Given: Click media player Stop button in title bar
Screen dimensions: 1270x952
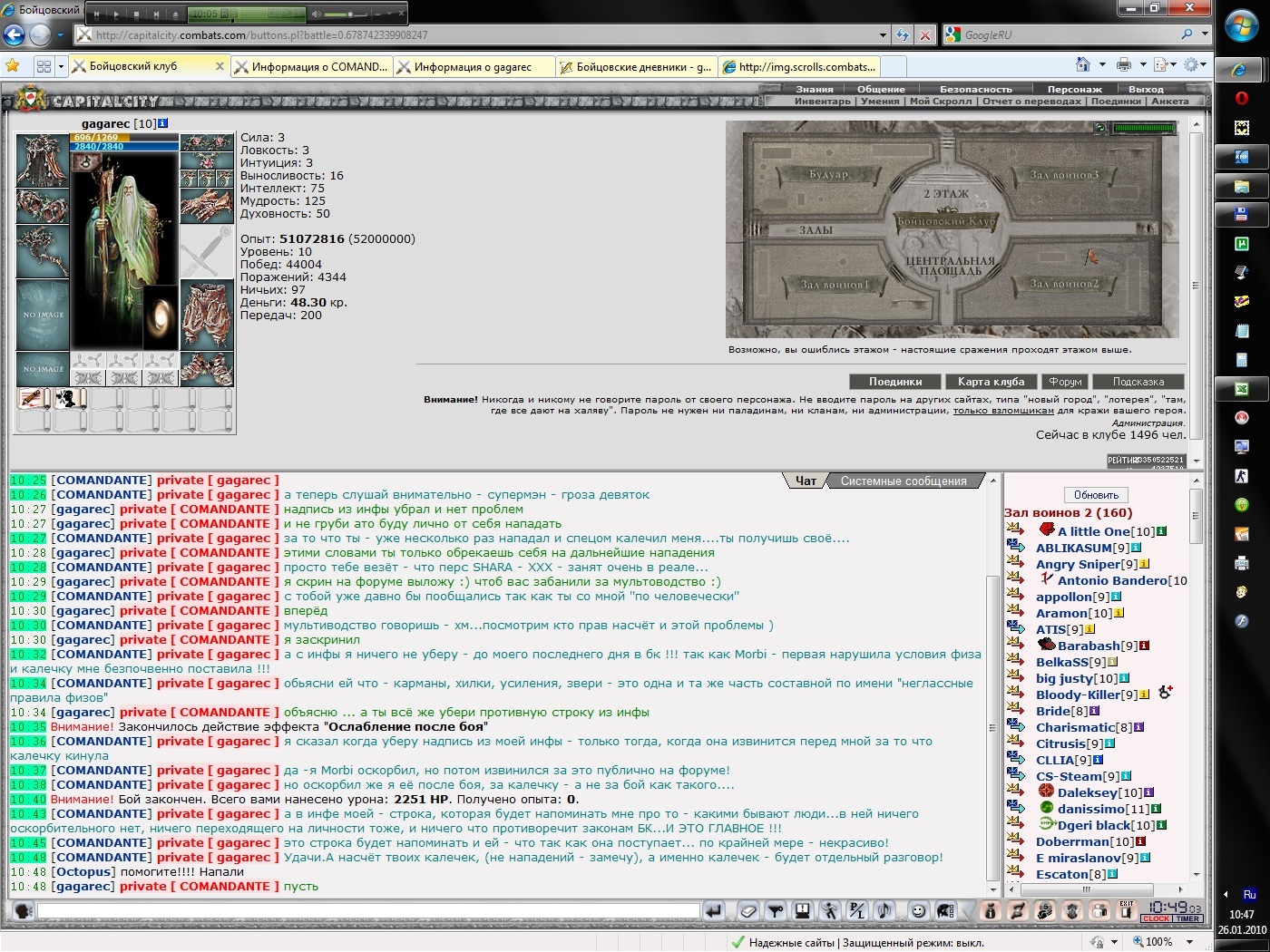Looking at the screenshot, I should [136, 15].
